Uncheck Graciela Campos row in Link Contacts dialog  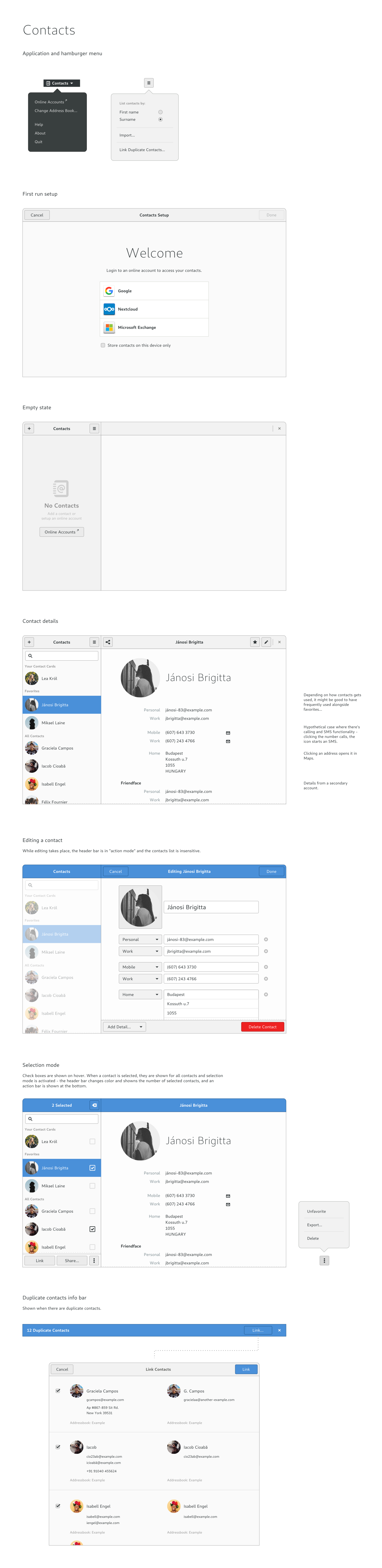click(58, 1391)
